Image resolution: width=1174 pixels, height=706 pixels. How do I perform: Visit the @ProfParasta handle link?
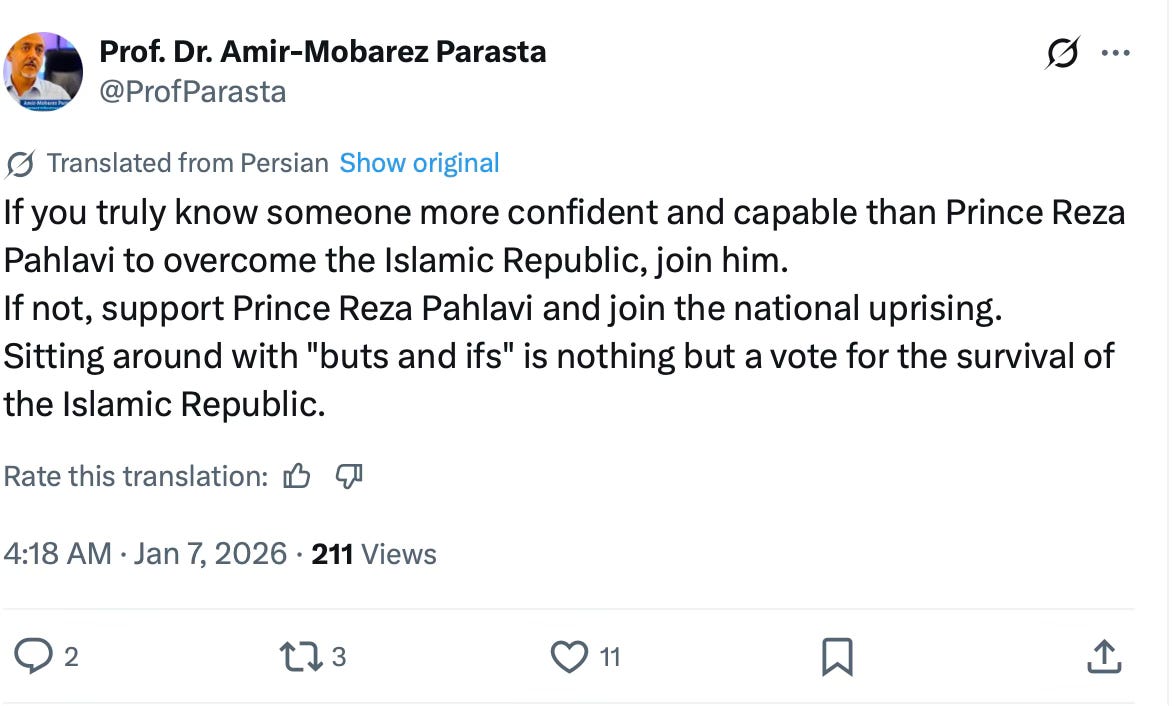coord(192,92)
